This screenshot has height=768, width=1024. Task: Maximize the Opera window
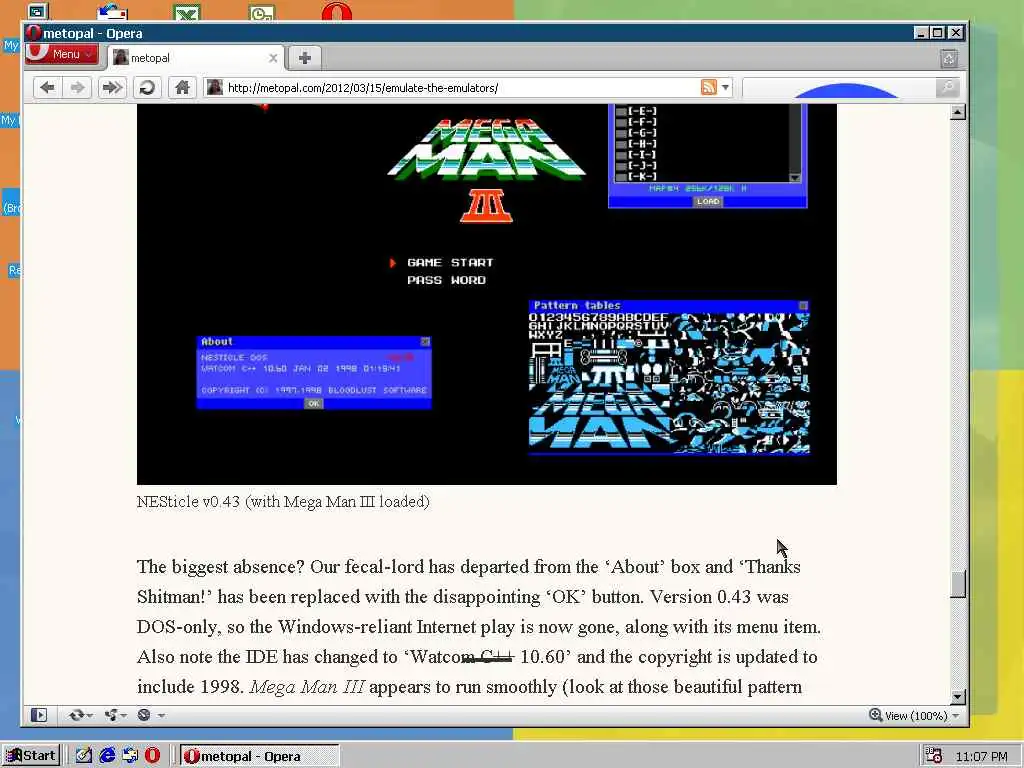point(938,33)
